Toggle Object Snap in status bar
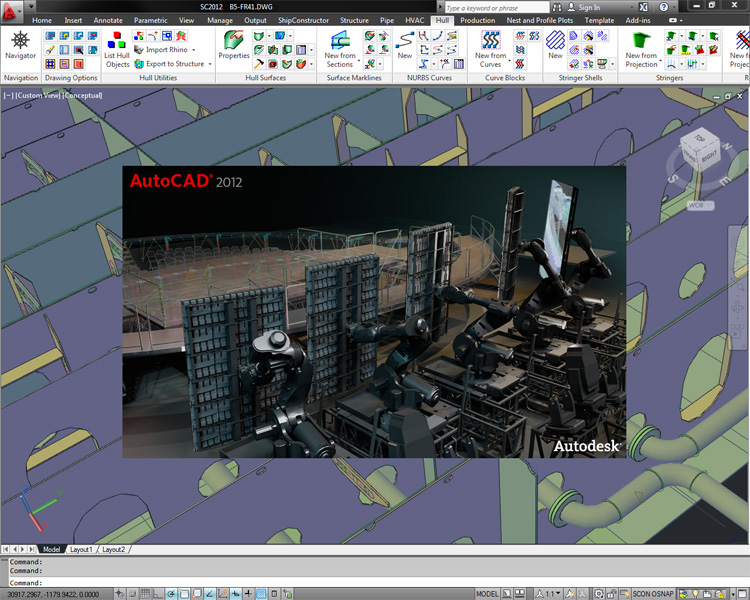 click(x=184, y=594)
